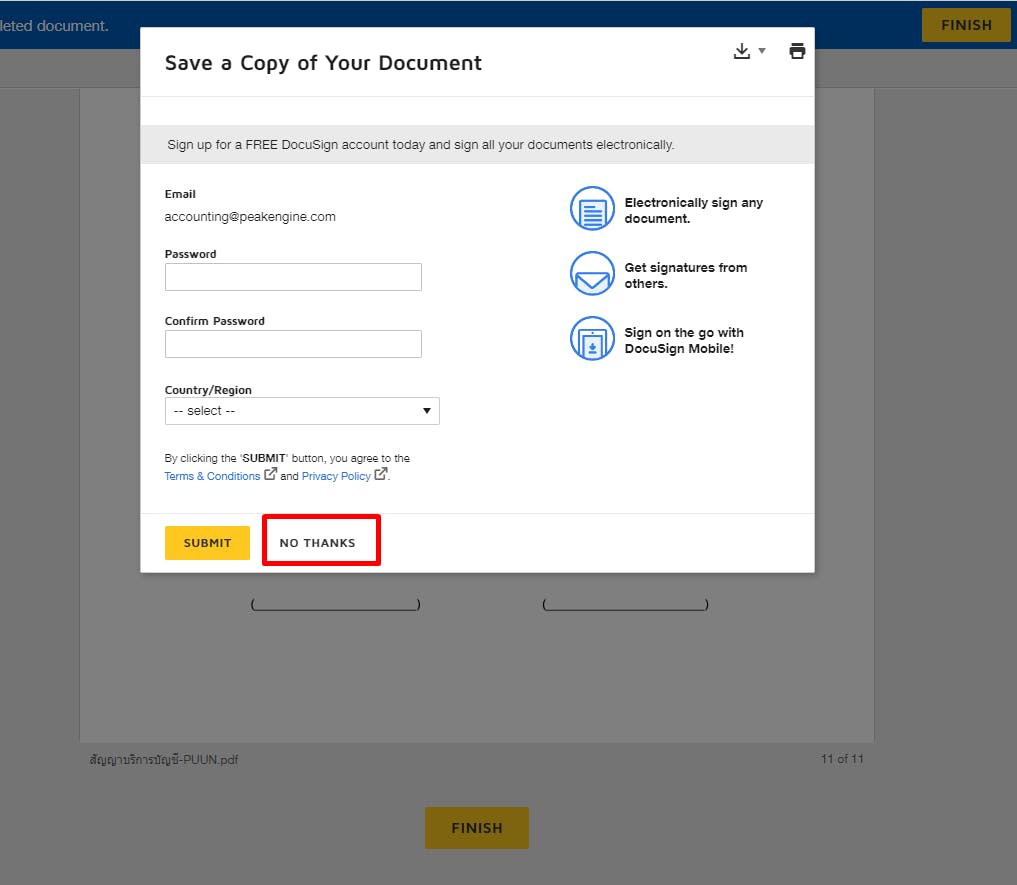Viewport: 1017px width, 885px height.
Task: Click the accounting@peakengine.com email text
Action: (x=250, y=217)
